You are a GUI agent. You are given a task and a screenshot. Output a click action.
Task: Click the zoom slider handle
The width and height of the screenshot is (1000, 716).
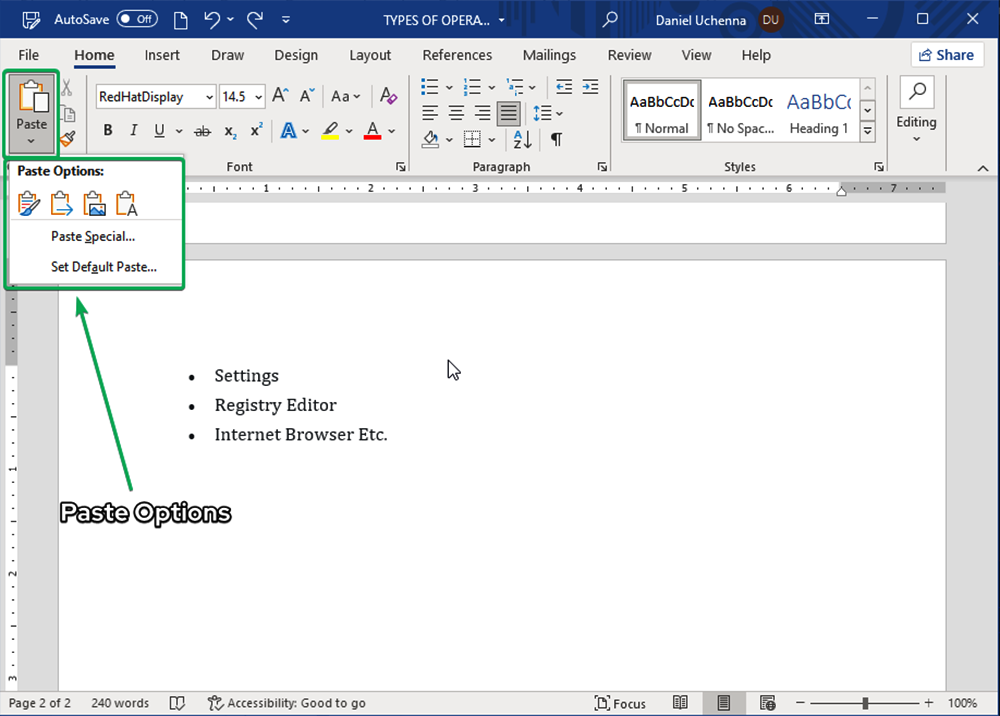[865, 703]
